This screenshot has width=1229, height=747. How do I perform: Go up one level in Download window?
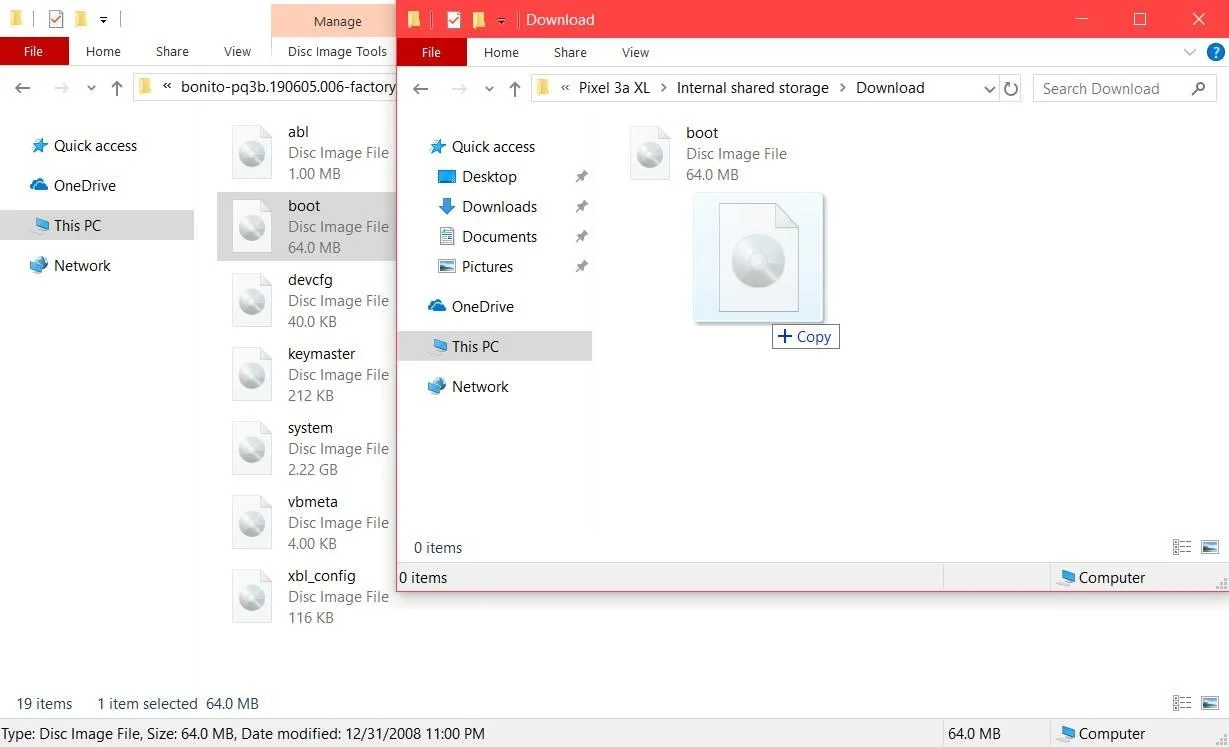515,89
